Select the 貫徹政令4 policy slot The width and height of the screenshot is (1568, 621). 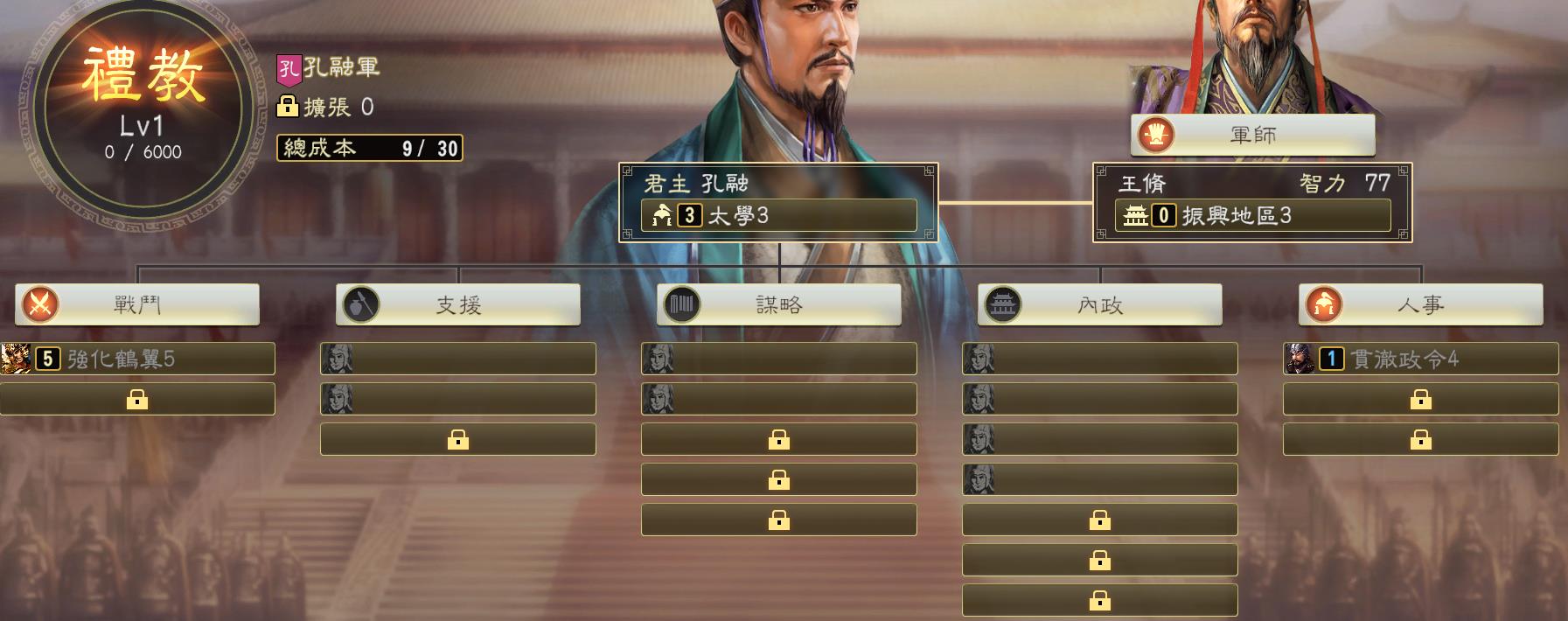(x=1421, y=359)
